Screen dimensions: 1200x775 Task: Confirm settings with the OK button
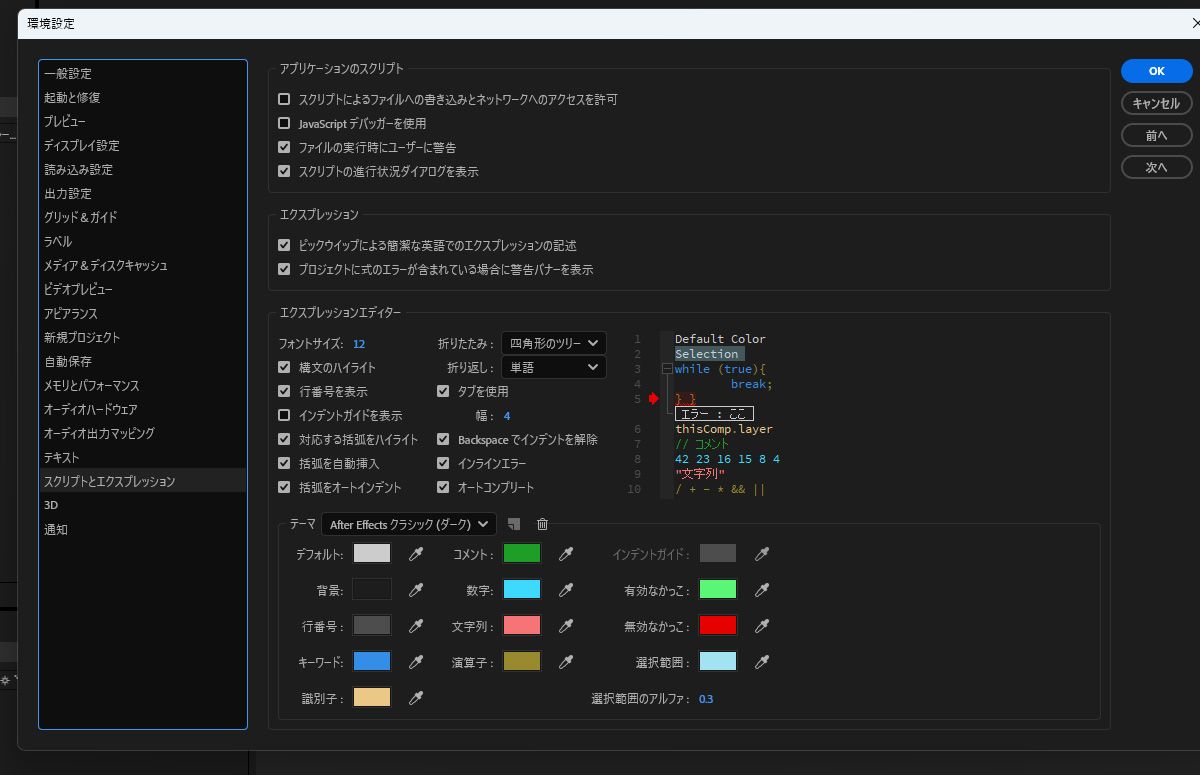(1156, 71)
